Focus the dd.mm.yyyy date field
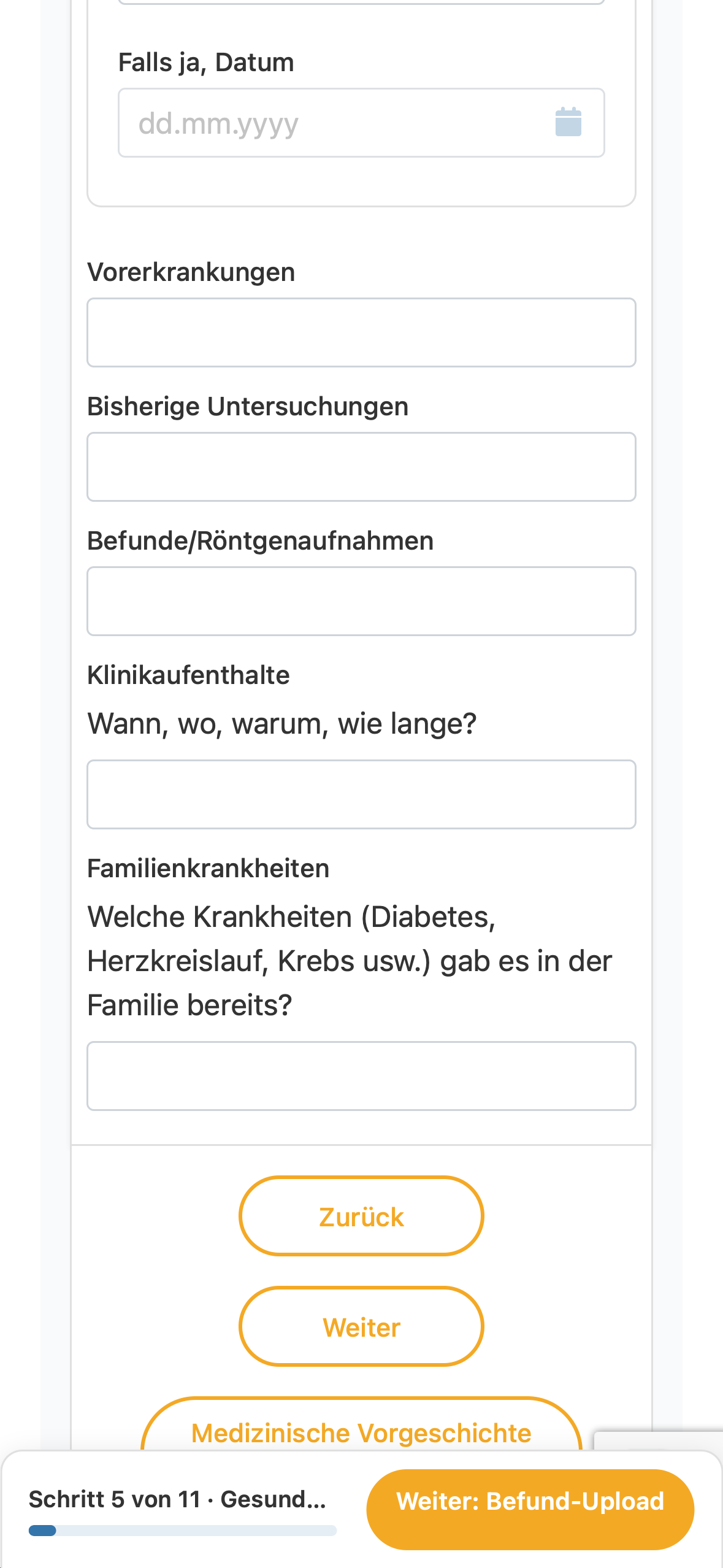This screenshot has height=1568, width=723. [x=361, y=123]
